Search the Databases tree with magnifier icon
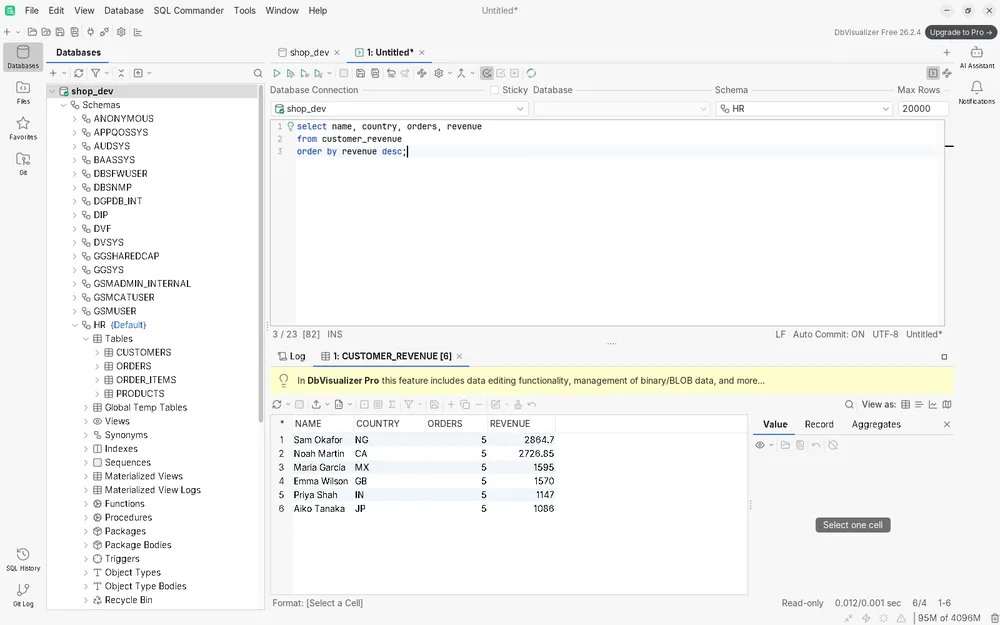1000x625 pixels. [258, 73]
